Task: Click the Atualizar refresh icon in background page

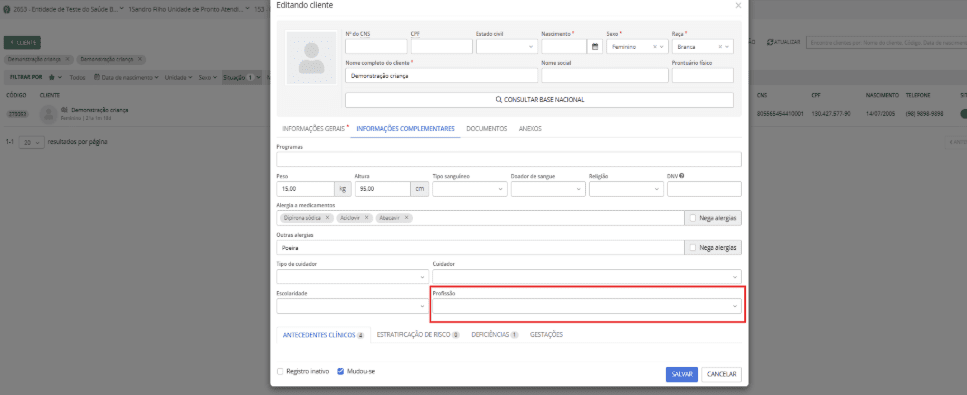Action: point(770,42)
